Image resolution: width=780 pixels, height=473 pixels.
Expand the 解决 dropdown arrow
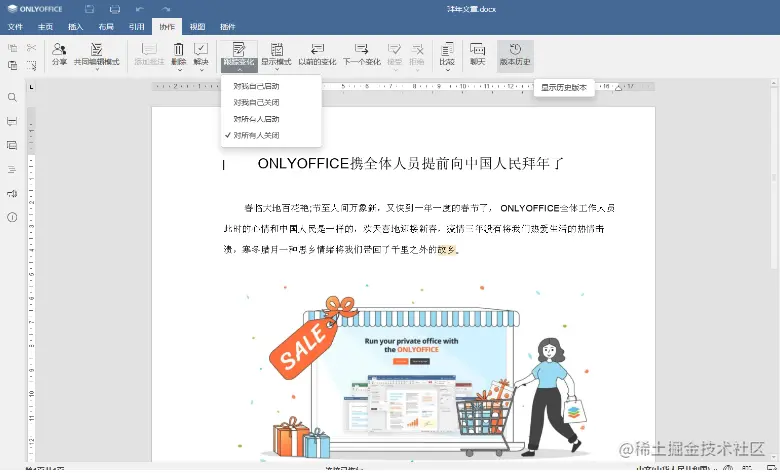pos(201,70)
